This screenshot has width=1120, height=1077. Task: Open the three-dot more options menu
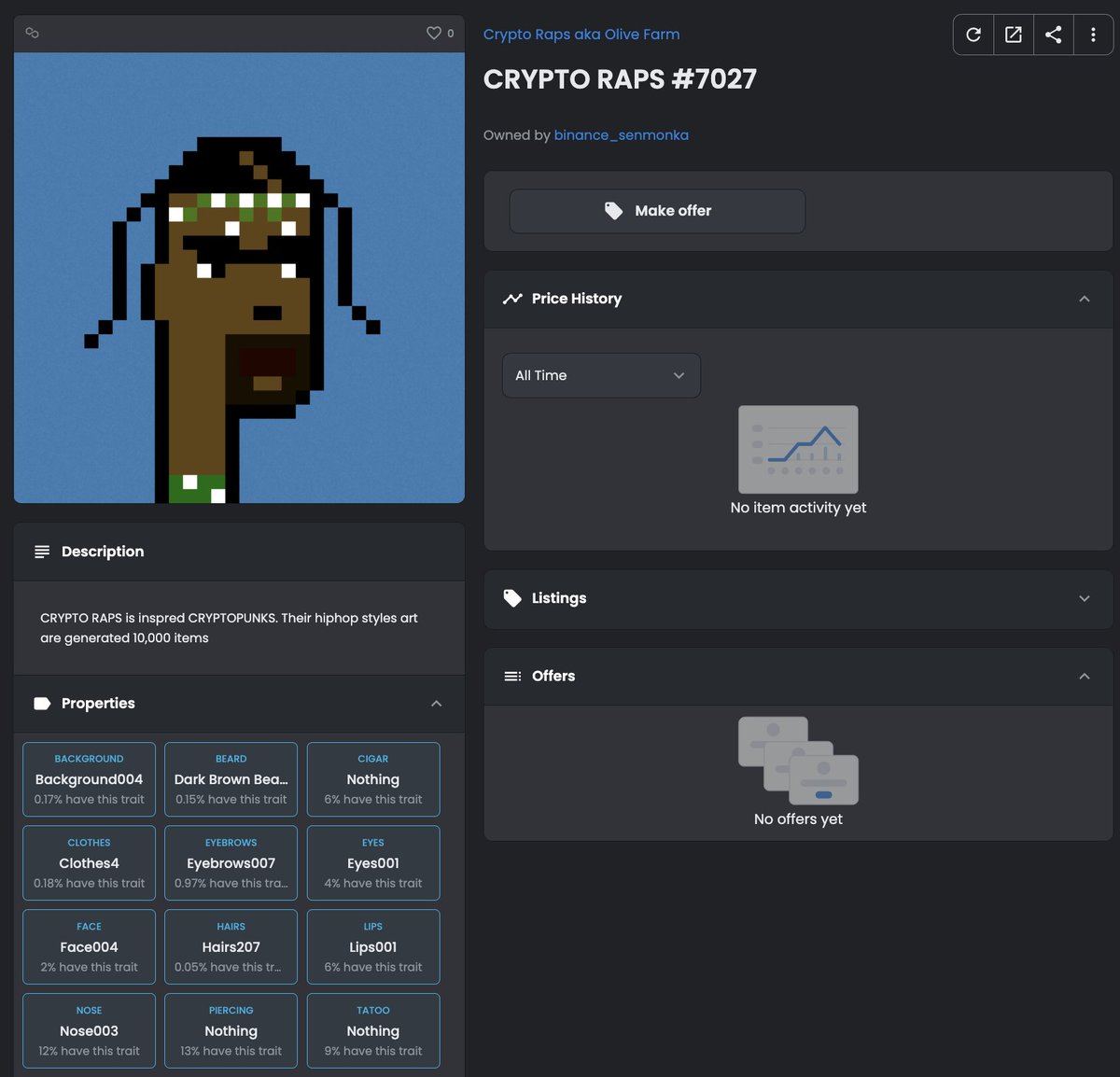[x=1093, y=35]
